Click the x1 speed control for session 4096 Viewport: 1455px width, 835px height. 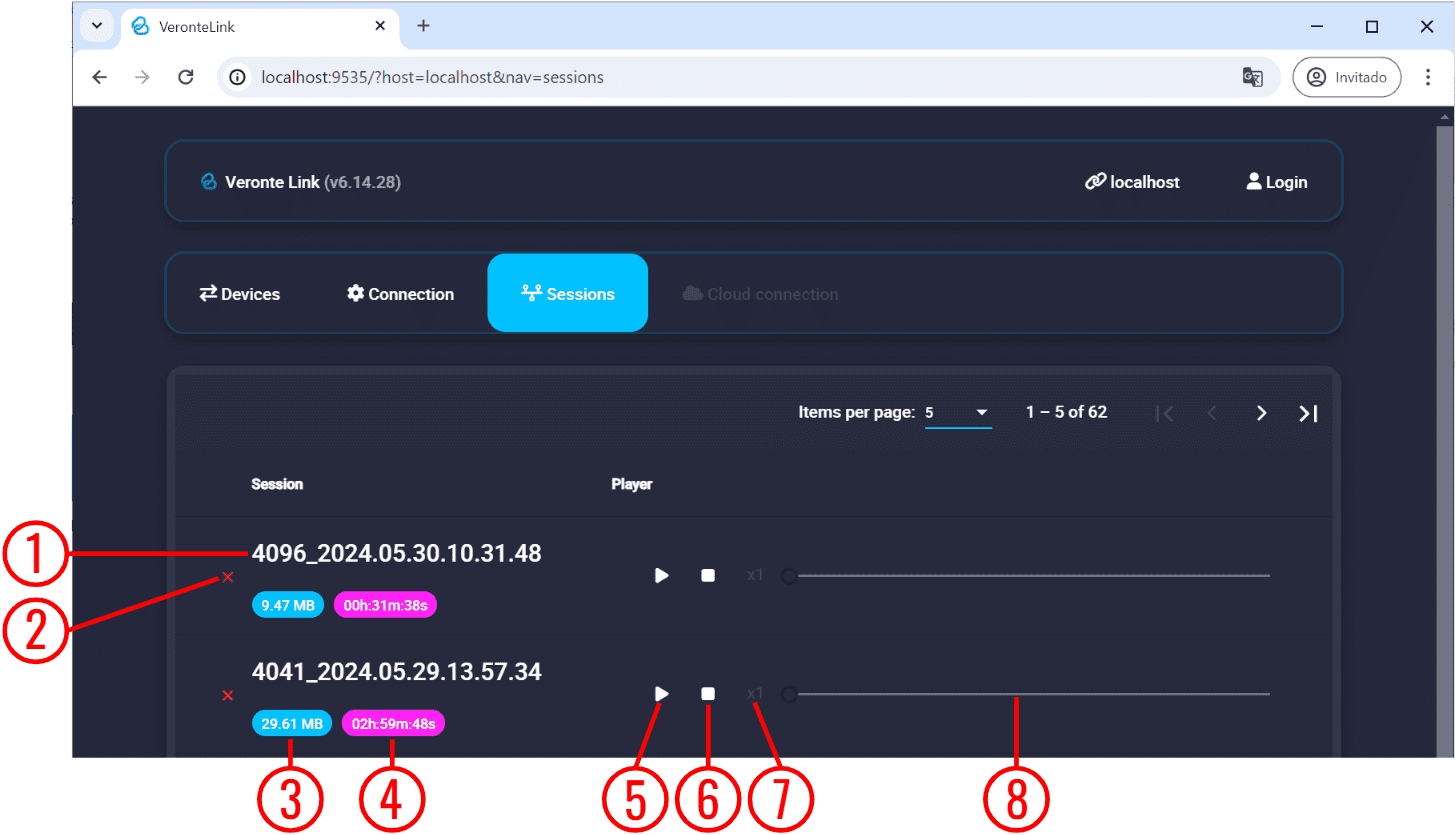click(x=755, y=576)
